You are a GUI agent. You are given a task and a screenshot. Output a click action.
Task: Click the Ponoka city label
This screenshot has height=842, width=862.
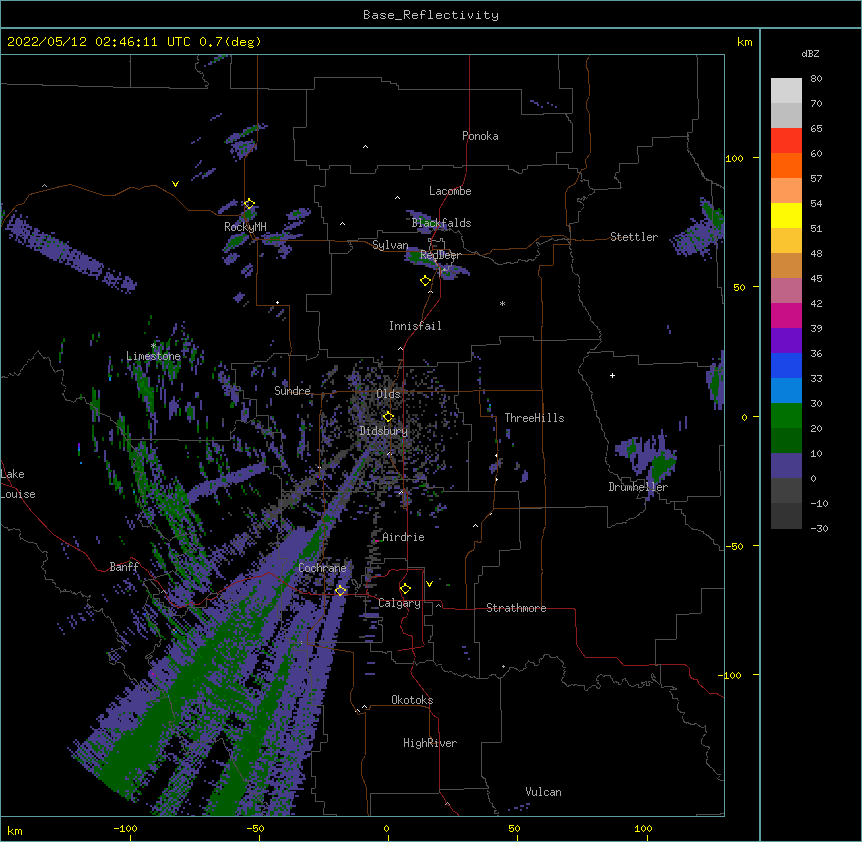pos(480,136)
